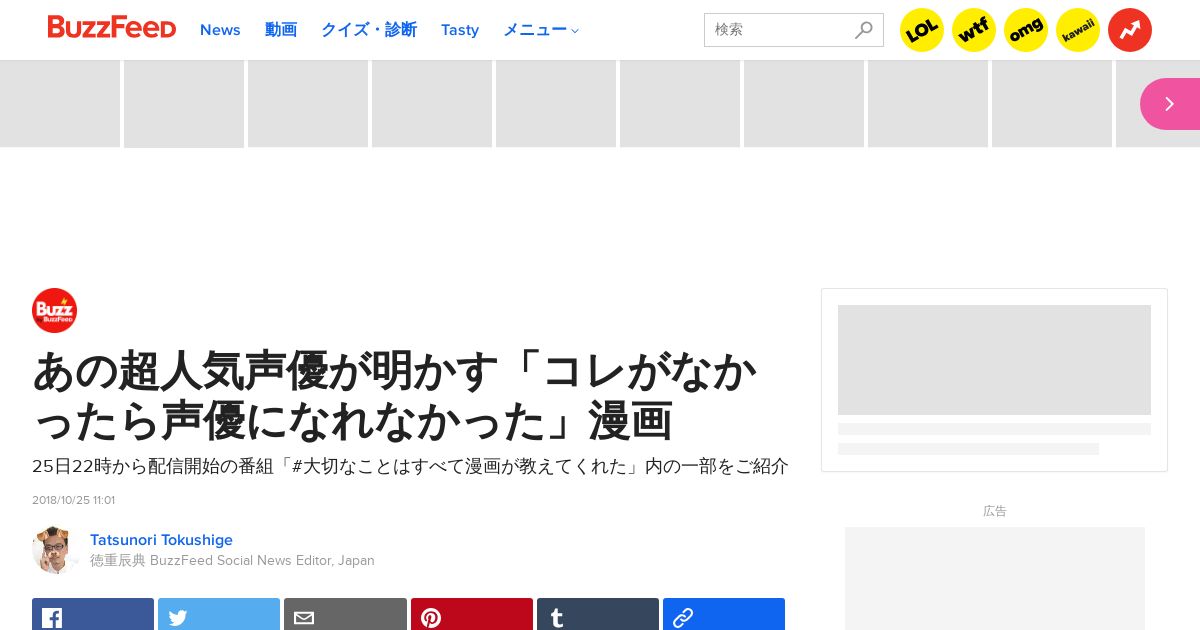Click the search magnifier icon

pyautogui.click(x=864, y=30)
